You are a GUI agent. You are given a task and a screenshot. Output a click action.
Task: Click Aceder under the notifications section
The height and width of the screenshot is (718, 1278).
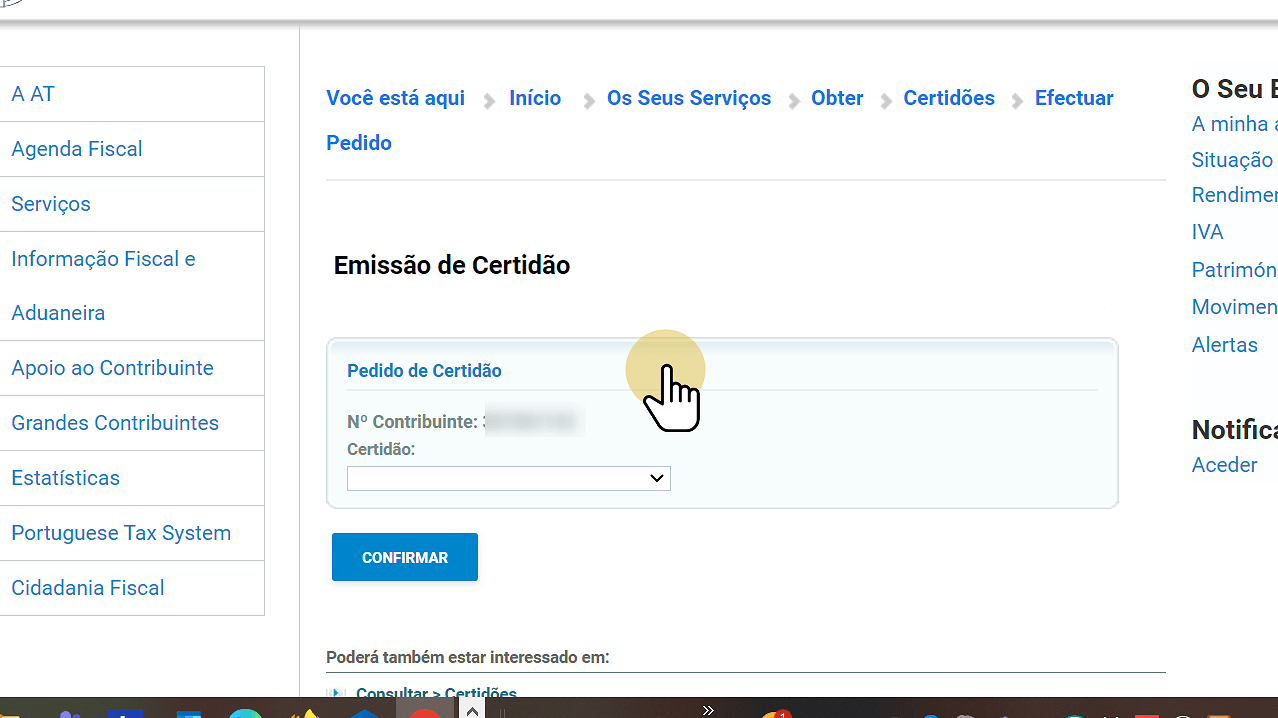1224,465
